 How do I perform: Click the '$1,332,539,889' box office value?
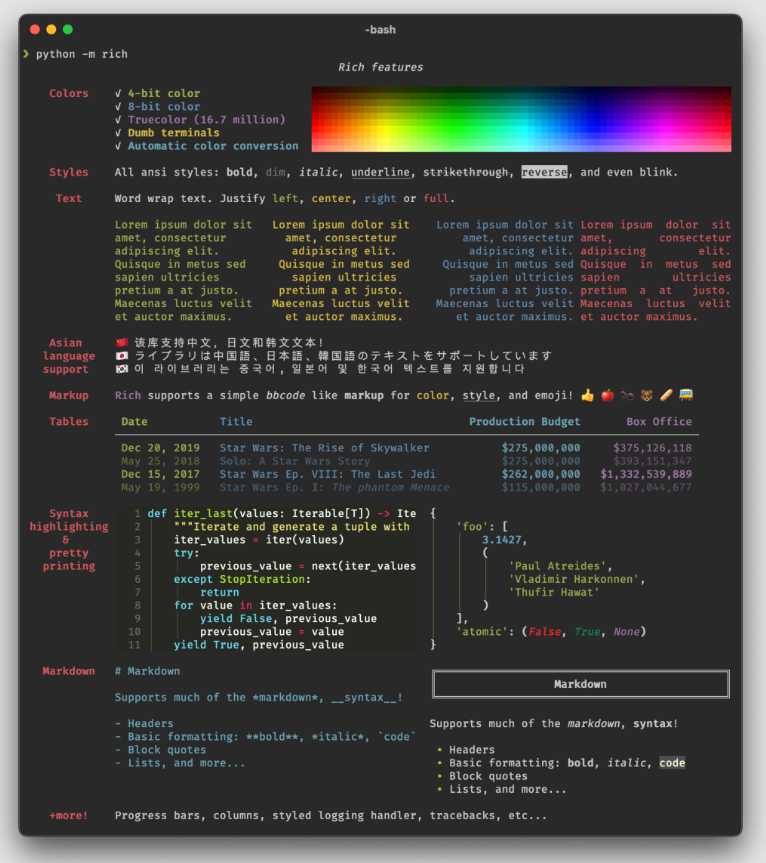[x=646, y=474]
